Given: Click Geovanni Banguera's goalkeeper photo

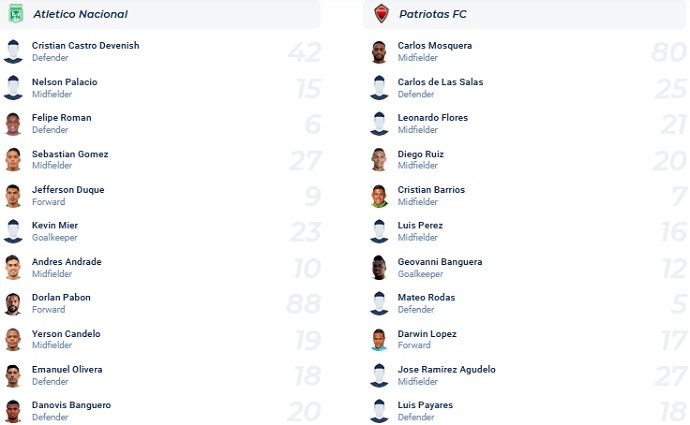Looking at the screenshot, I should pyautogui.click(x=379, y=268).
